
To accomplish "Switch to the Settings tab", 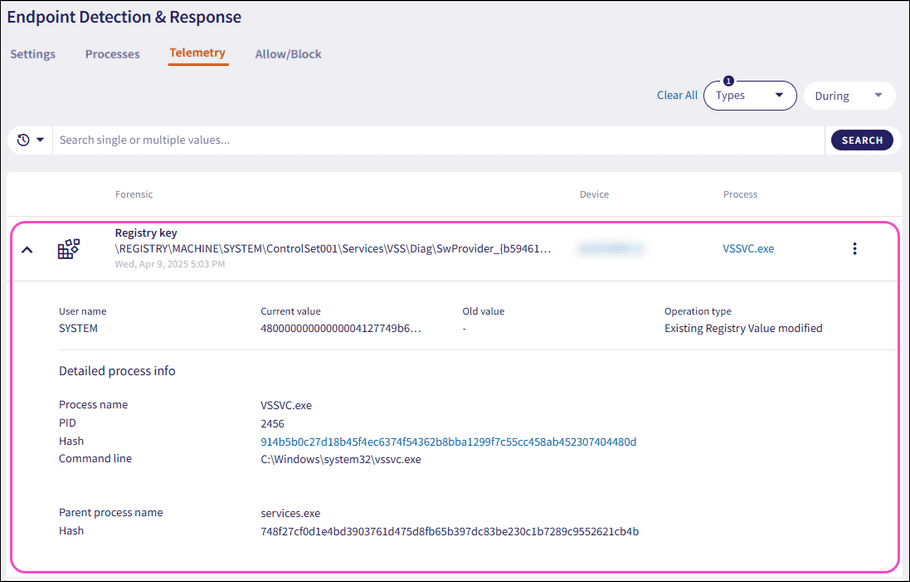I will coord(32,54).
